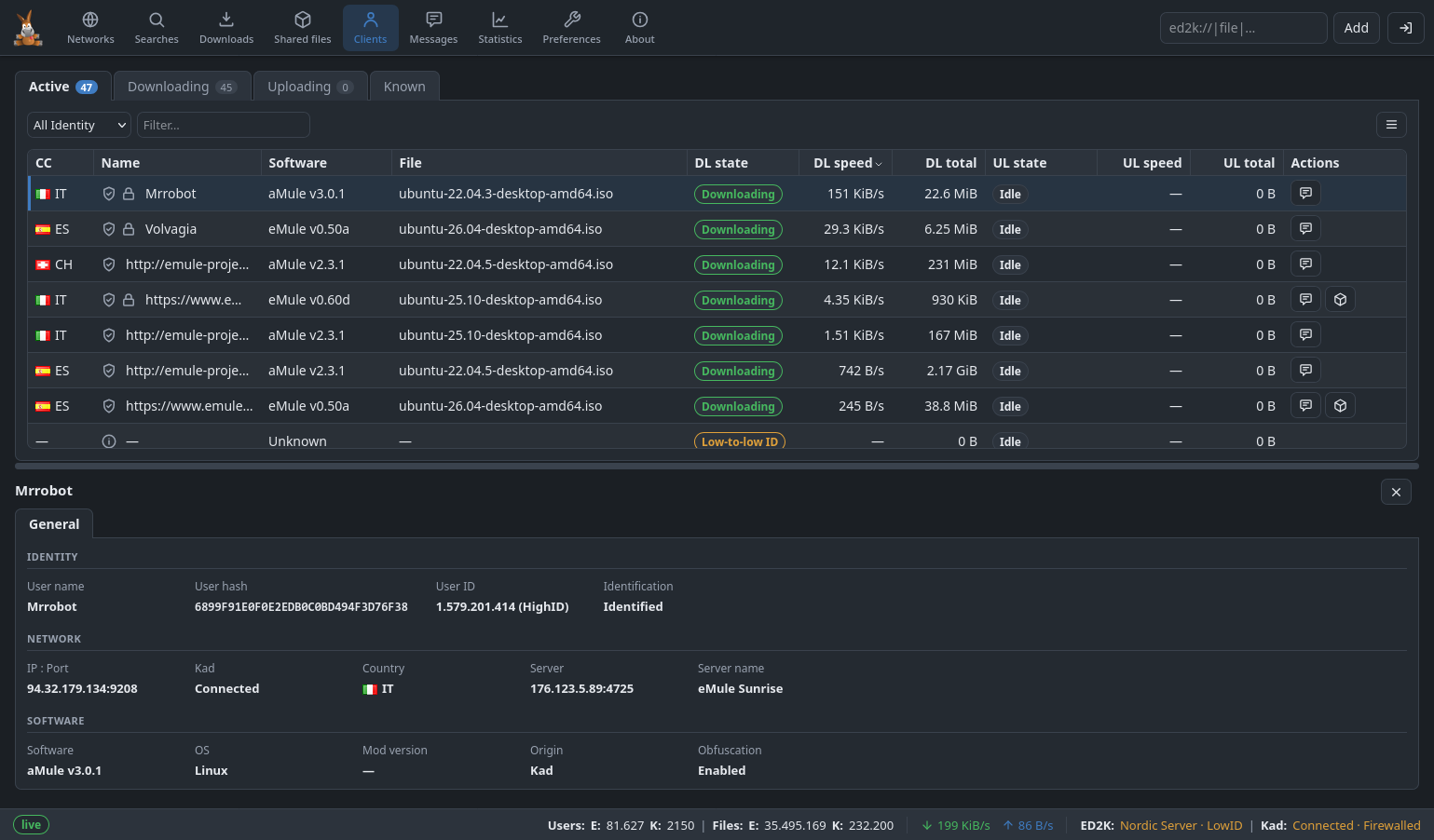The height and width of the screenshot is (840, 1434).
Task: Click the 86 B/s upload rate
Action: [x=1028, y=825]
